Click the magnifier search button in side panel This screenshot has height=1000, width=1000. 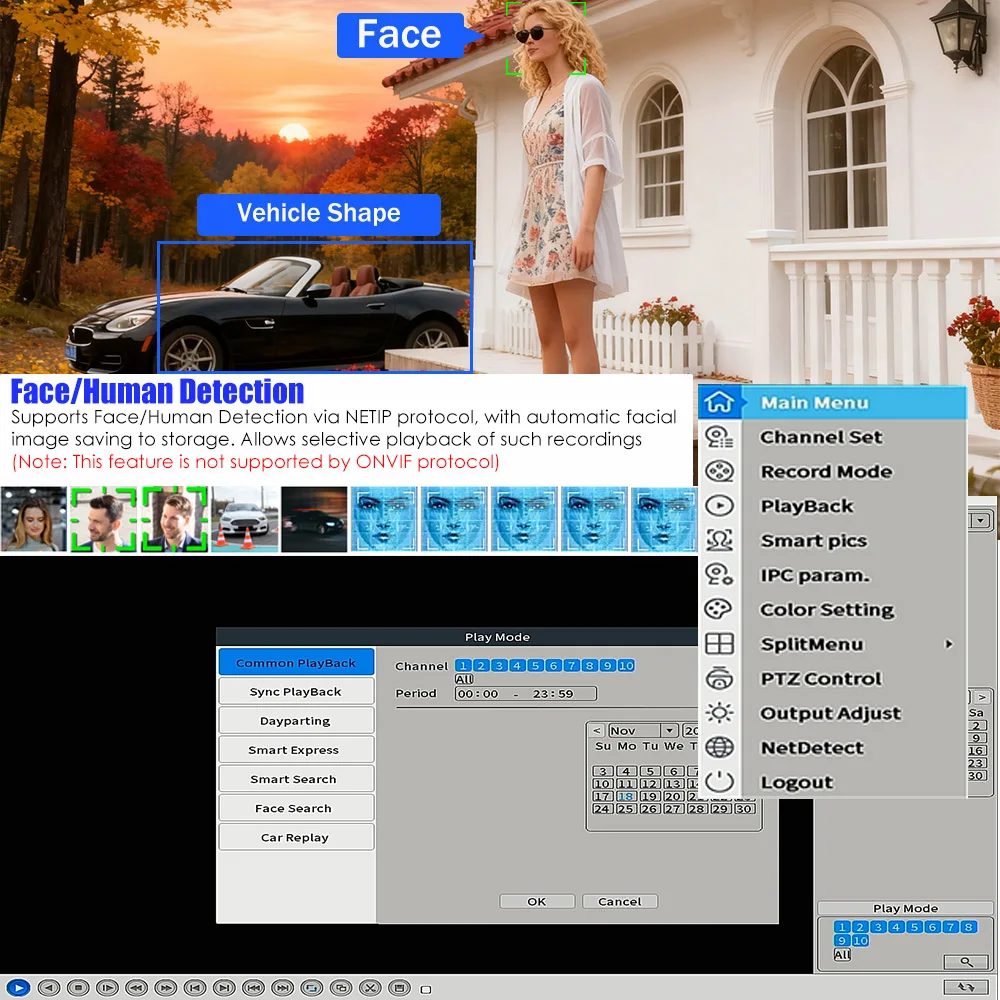[966, 962]
